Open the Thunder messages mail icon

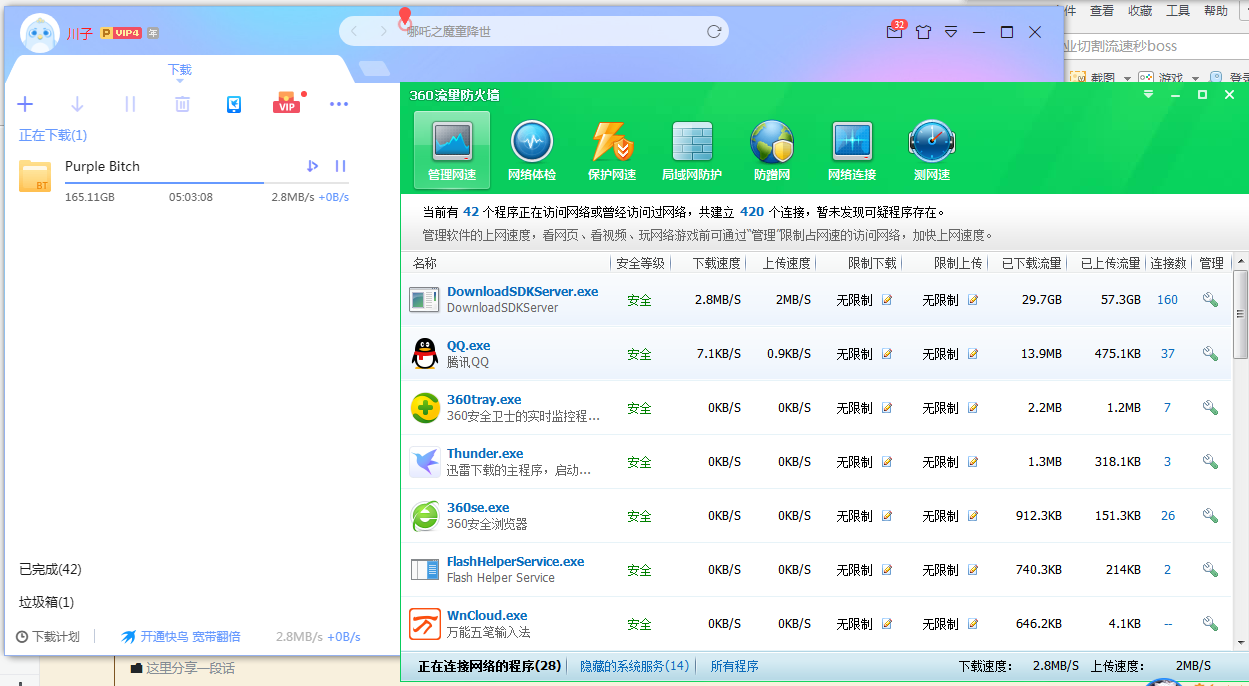[894, 32]
